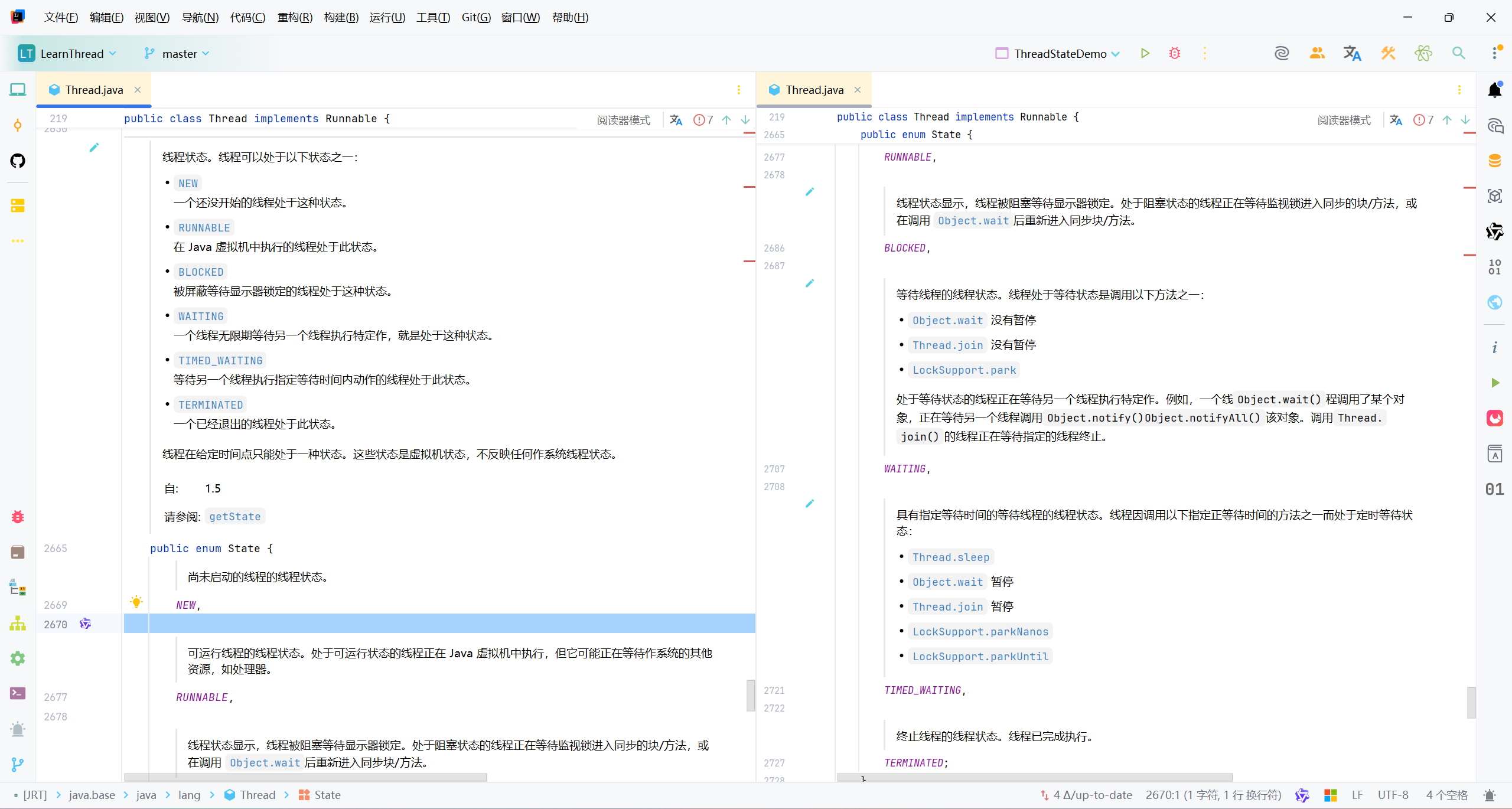
Task: Click the Search Everywhere magnifier icon
Action: (x=1458, y=53)
